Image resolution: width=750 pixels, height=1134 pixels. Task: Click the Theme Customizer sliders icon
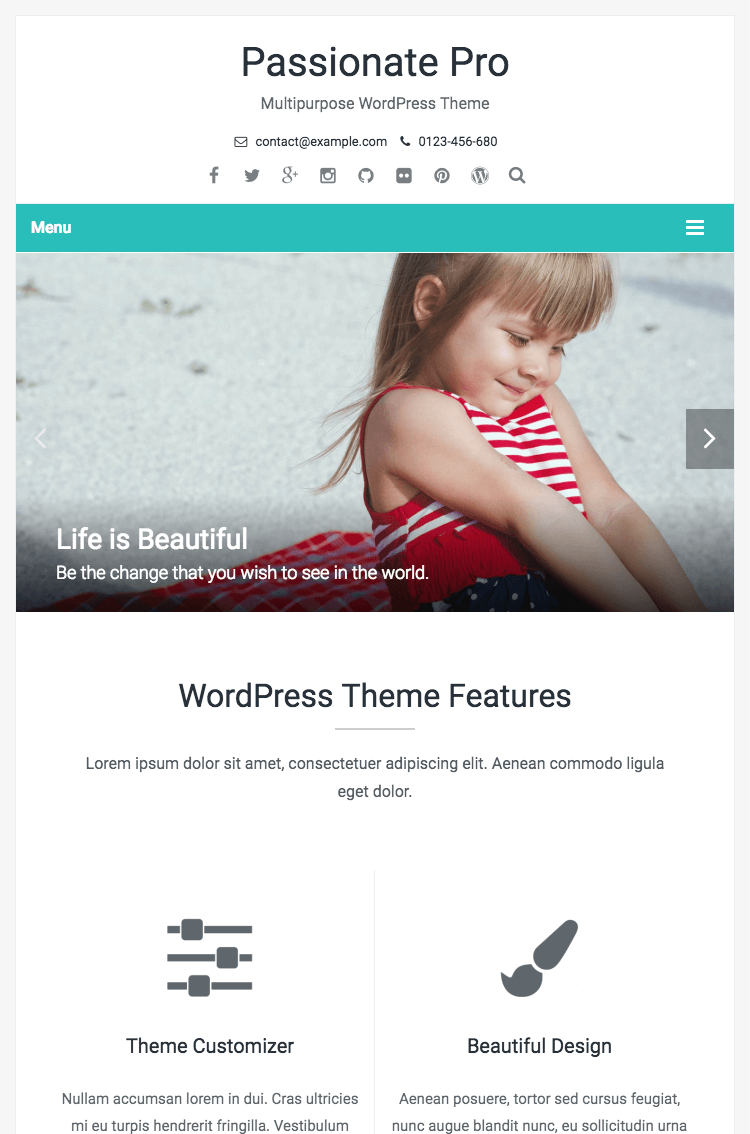point(210,958)
